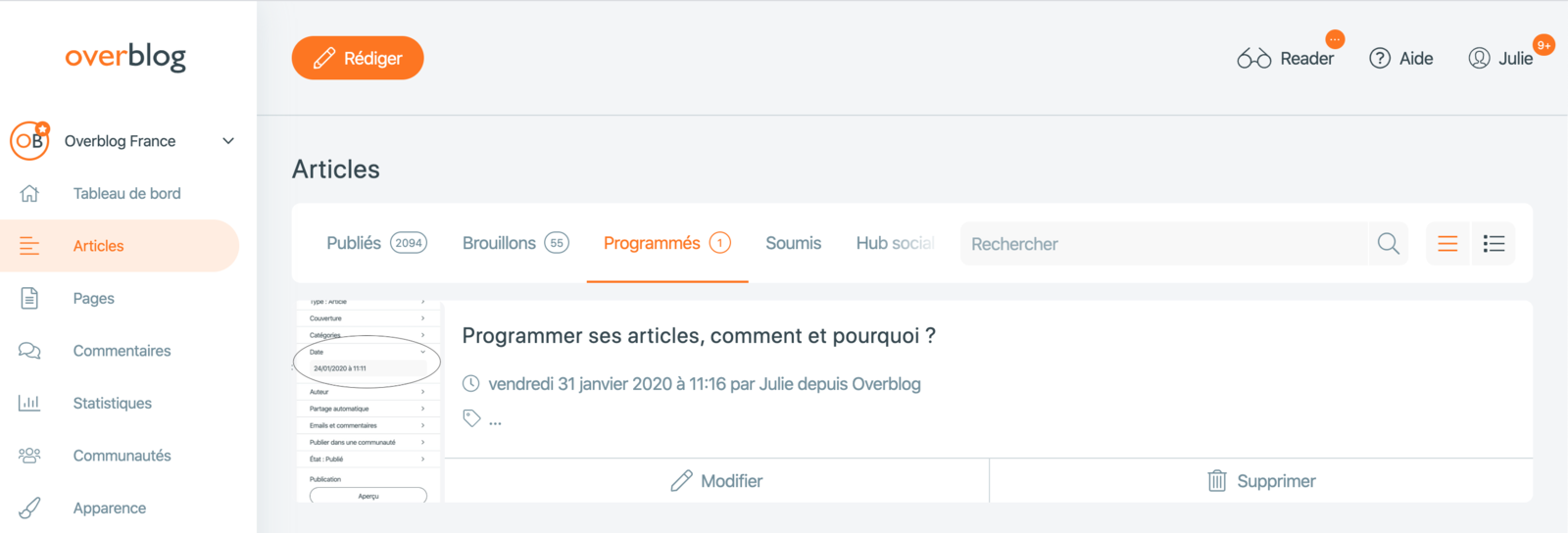Open Statistiques via the bar chart icon
The image size is (1568, 533).
(29, 403)
